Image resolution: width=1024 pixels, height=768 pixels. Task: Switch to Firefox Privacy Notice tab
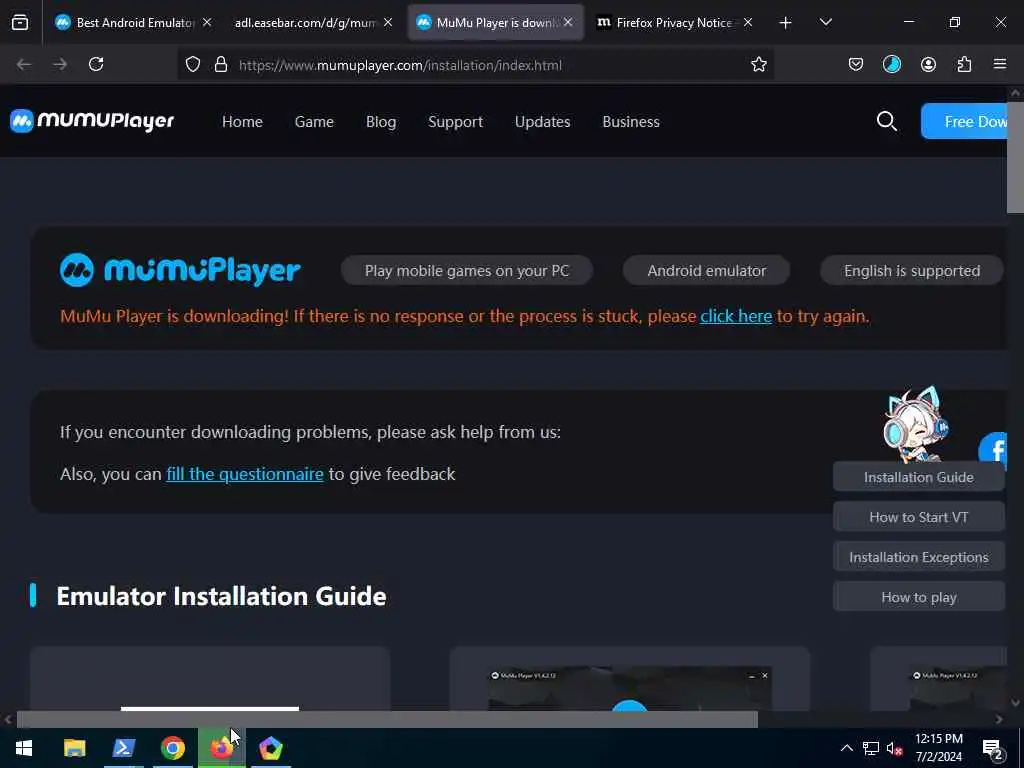pyautogui.click(x=673, y=23)
